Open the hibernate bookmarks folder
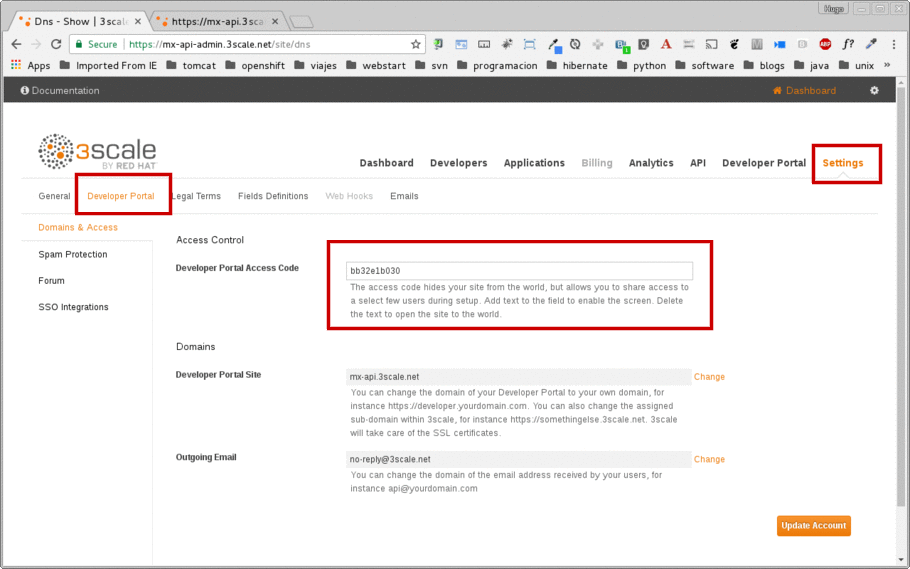The width and height of the screenshot is (910, 569). tap(577, 65)
